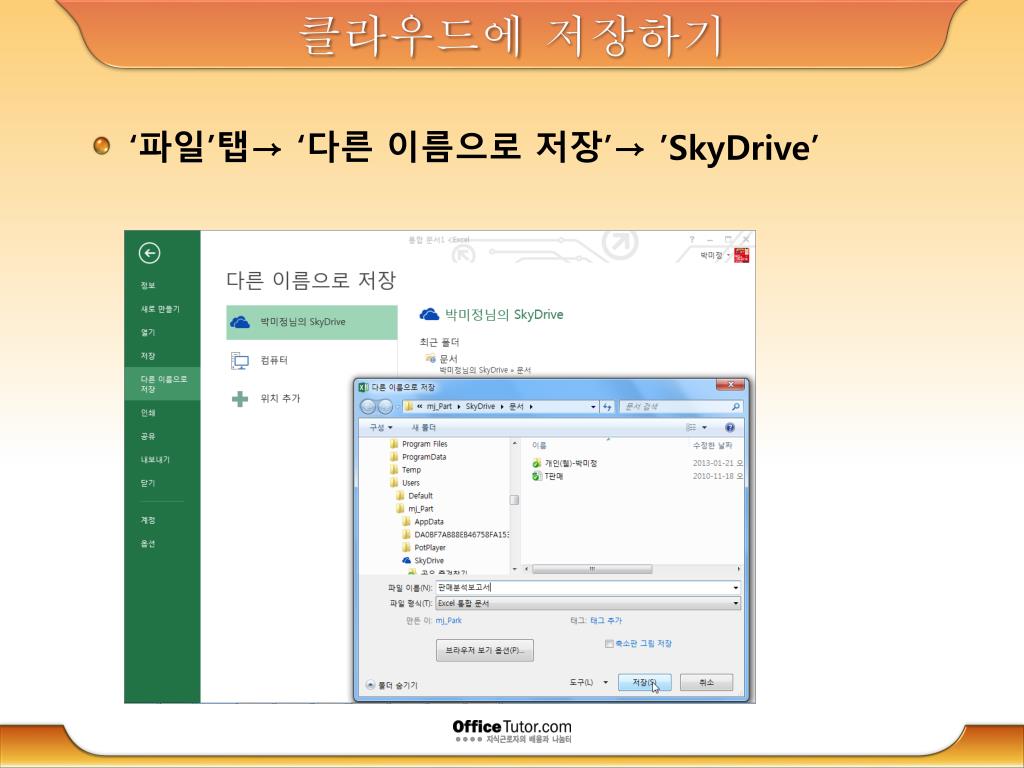Select the 개인(월)-박미정 file
The height and width of the screenshot is (768, 1024).
pyautogui.click(x=564, y=463)
